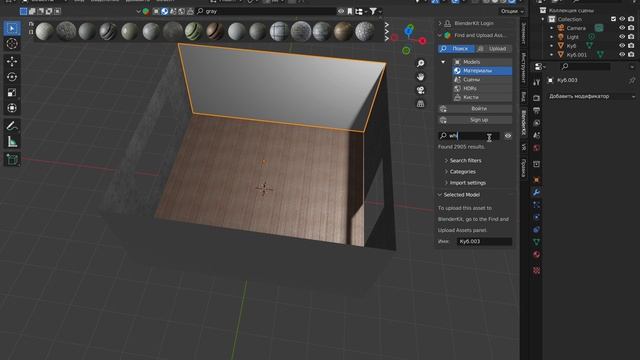Collapse Collection tree in outliner
640x360 pixels.
click(x=543, y=19)
